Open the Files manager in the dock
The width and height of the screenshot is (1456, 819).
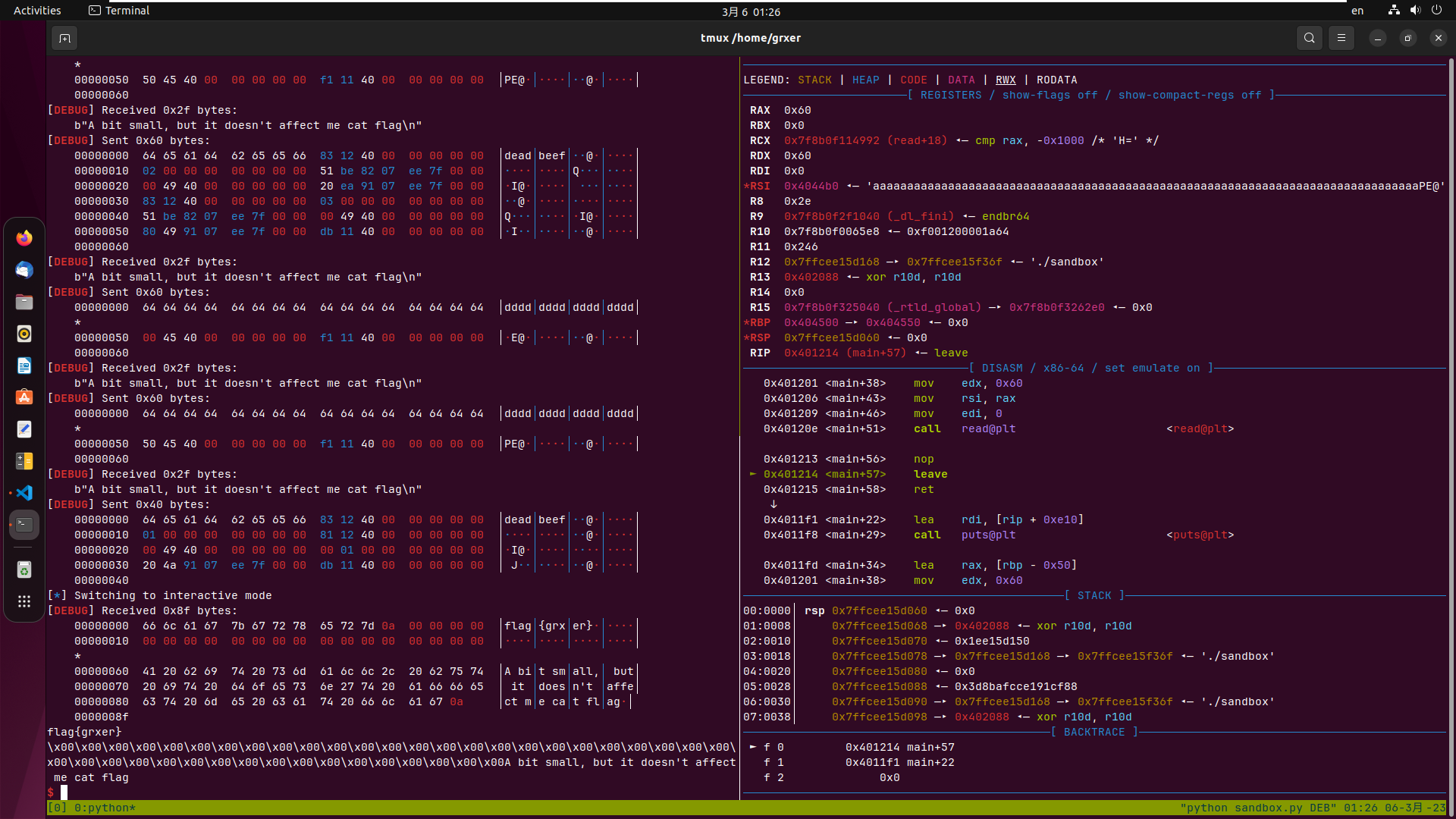coord(24,302)
